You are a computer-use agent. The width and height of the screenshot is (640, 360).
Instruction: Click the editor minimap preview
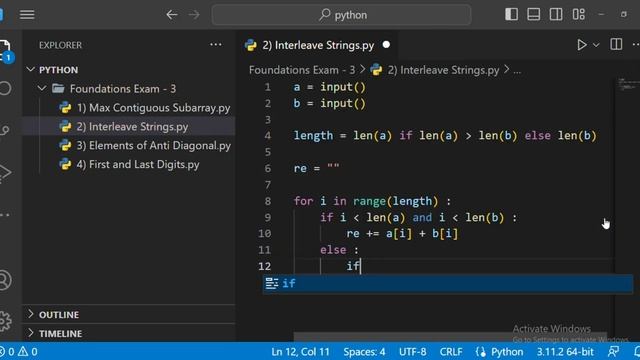627,85
